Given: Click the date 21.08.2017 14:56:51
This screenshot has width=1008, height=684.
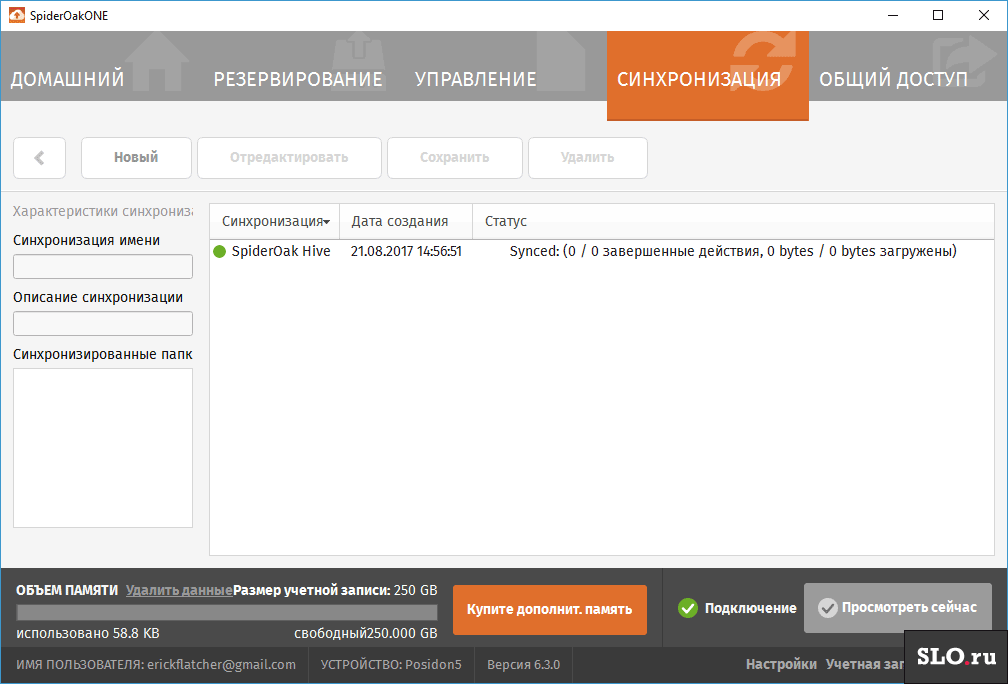Looking at the screenshot, I should pos(406,251).
